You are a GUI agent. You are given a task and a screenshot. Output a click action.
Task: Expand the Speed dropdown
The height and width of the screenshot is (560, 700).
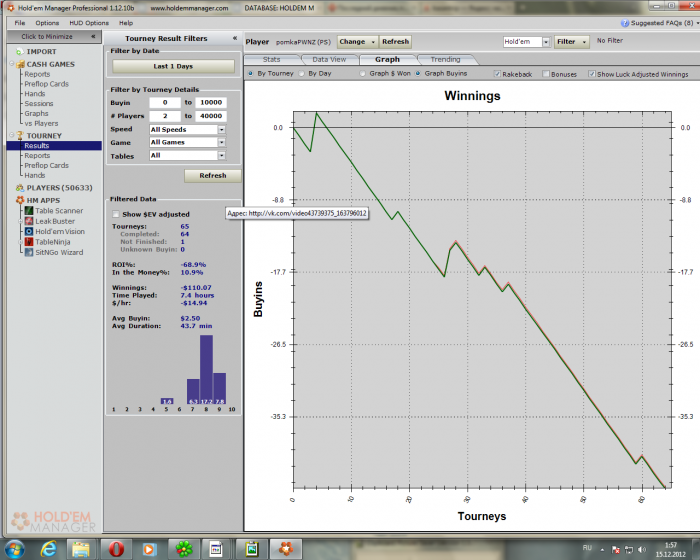point(221,129)
